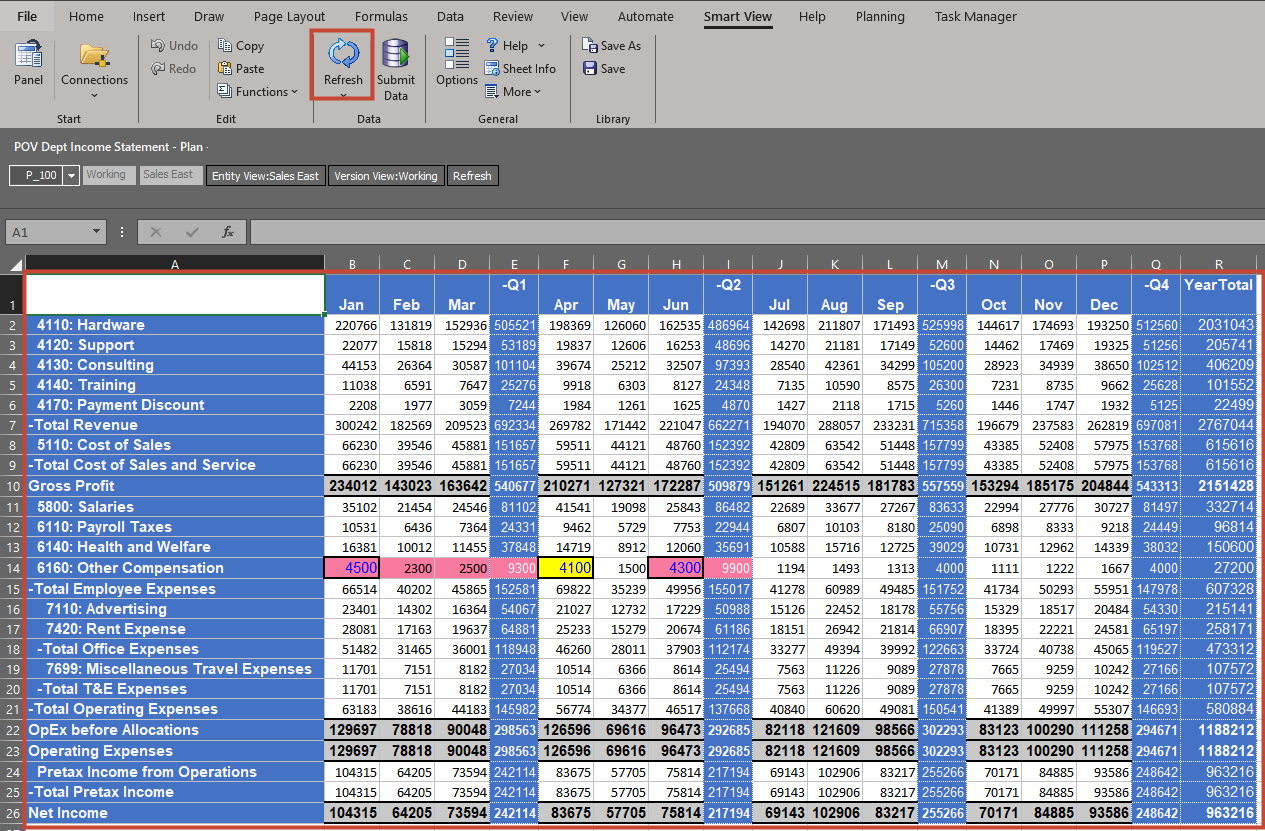Click the Save icon in Library group
Image resolution: width=1265 pixels, height=831 pixels.
point(590,69)
